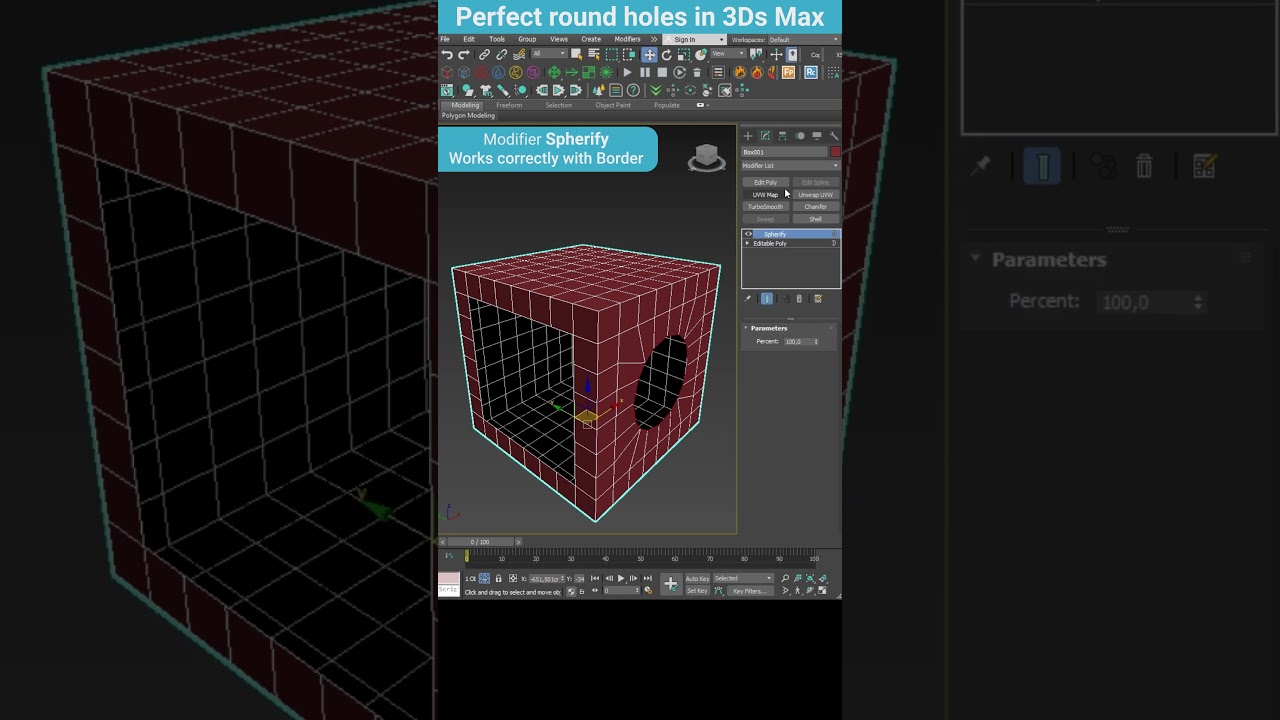Open the Workspaces Default dropdown
The height and width of the screenshot is (720, 1280).
point(803,40)
